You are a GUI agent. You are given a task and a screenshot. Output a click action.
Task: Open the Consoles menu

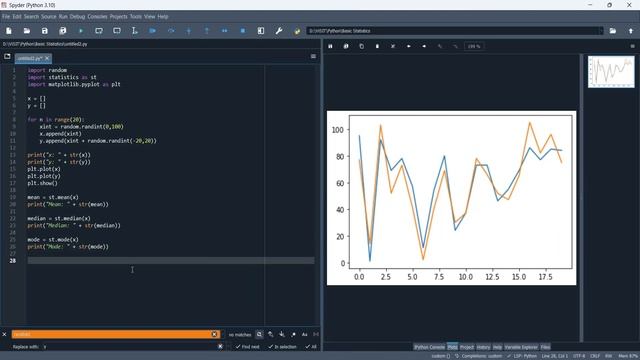tap(97, 17)
